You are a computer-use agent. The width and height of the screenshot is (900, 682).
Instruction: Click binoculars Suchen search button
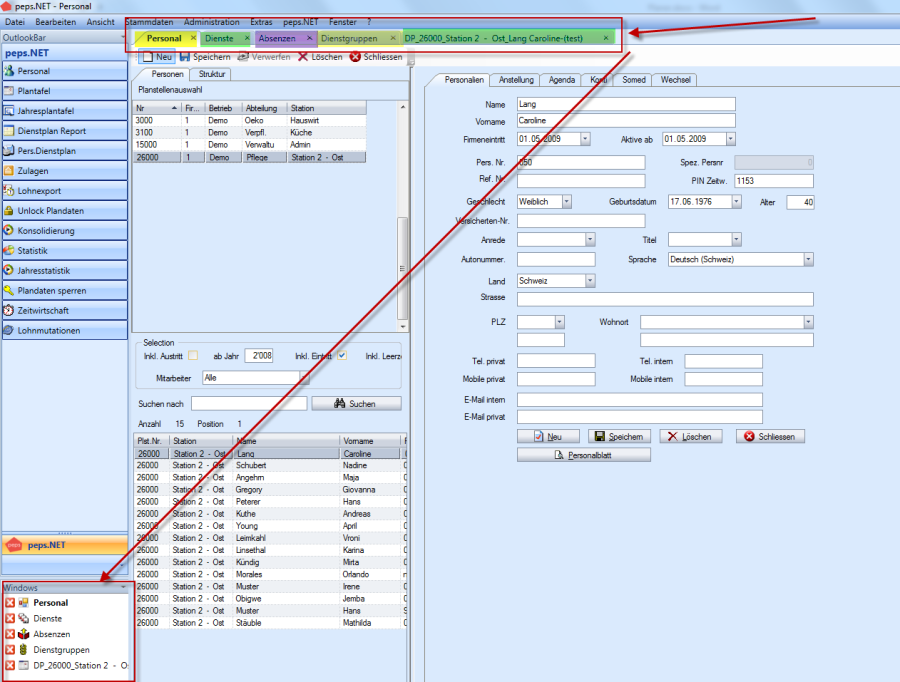[x=356, y=403]
